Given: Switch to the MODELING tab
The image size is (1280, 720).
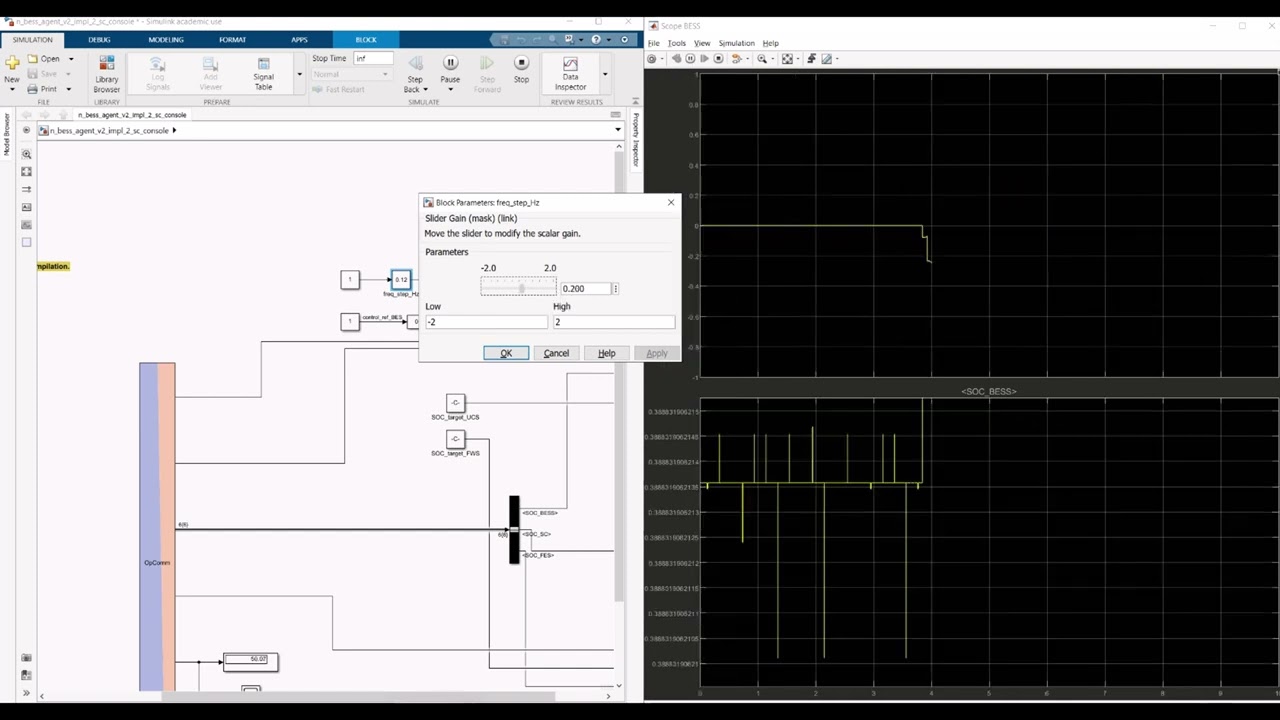Looking at the screenshot, I should tap(166, 39).
